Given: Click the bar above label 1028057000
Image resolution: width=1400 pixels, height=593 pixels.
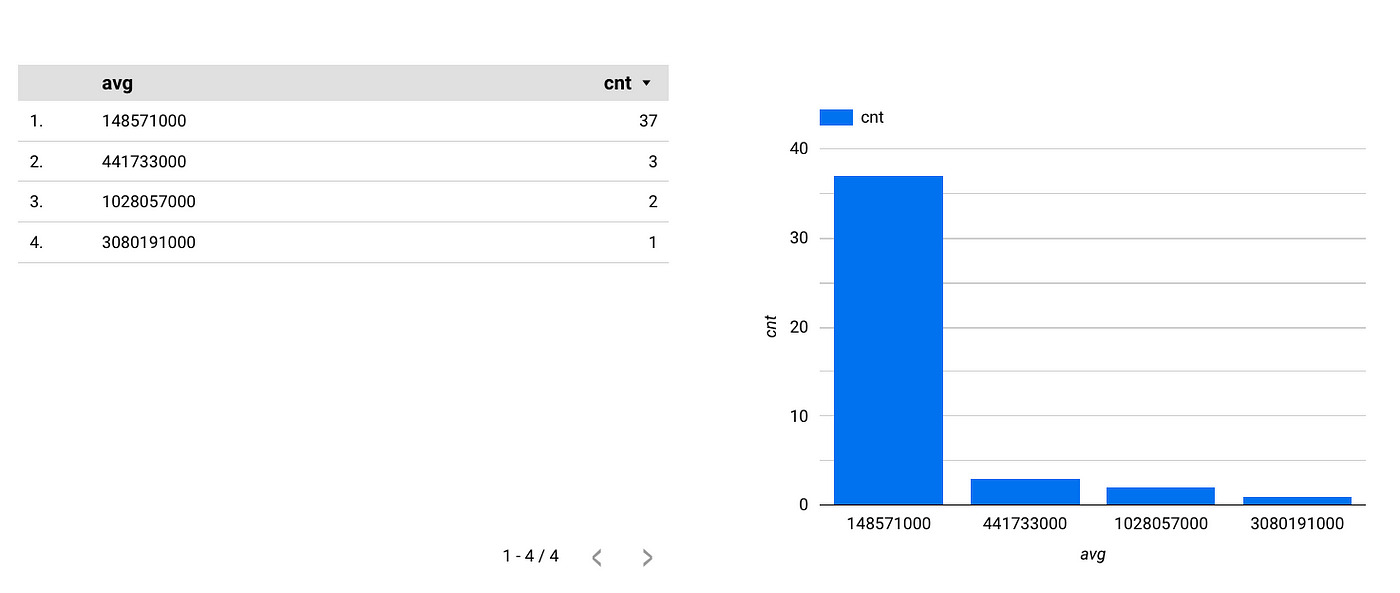Looking at the screenshot, I should [1160, 494].
